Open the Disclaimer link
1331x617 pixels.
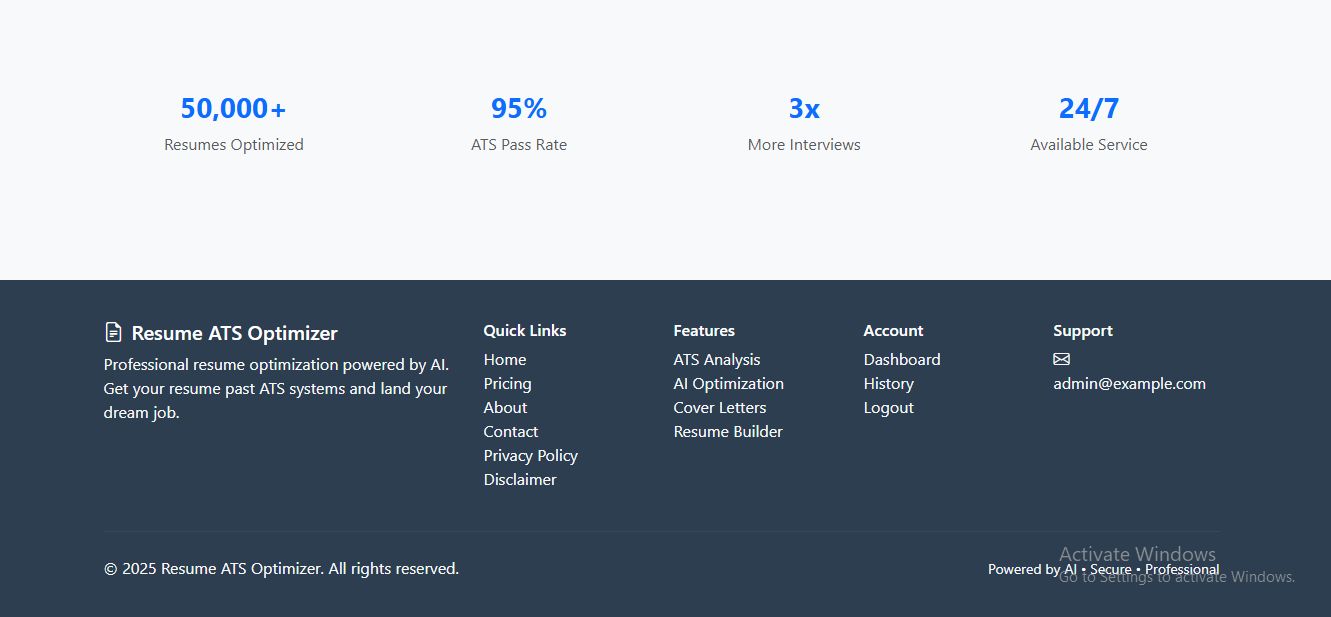[x=520, y=479]
